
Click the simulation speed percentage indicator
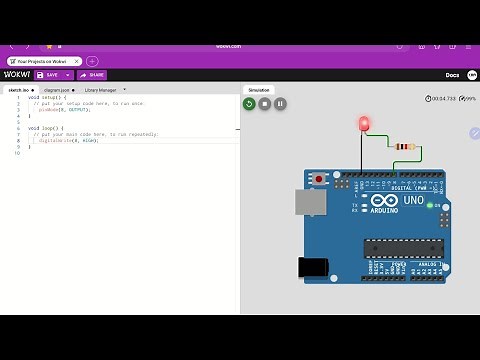click(467, 99)
